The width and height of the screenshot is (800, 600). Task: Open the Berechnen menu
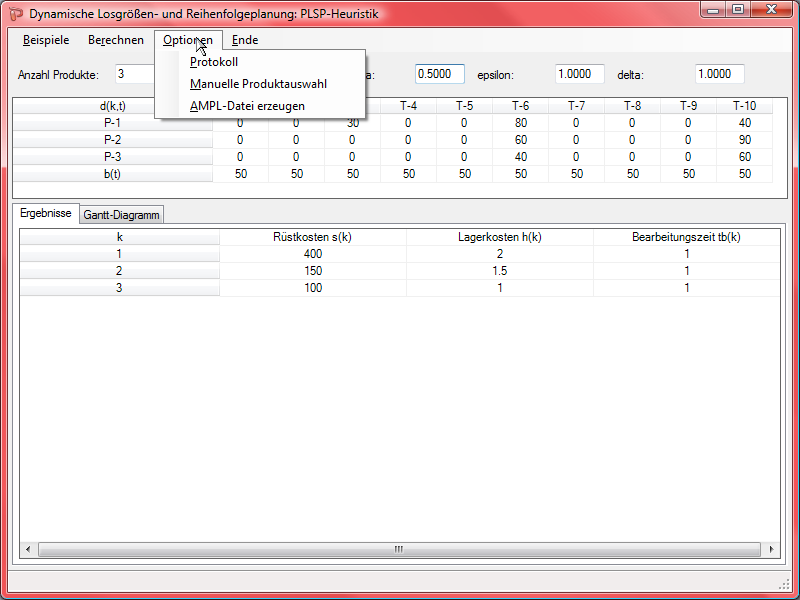(x=116, y=40)
